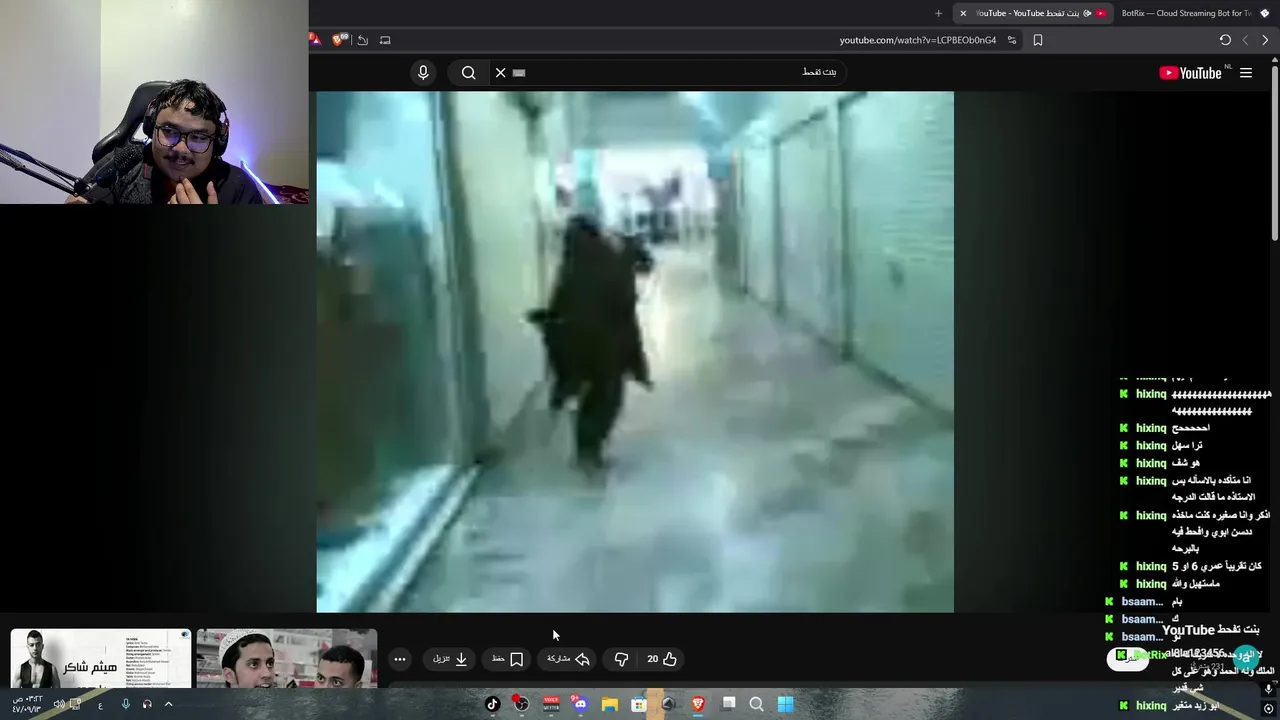This screenshot has height=720, width=1280.
Task: Open TikTok from the taskbar
Action: coord(492,704)
